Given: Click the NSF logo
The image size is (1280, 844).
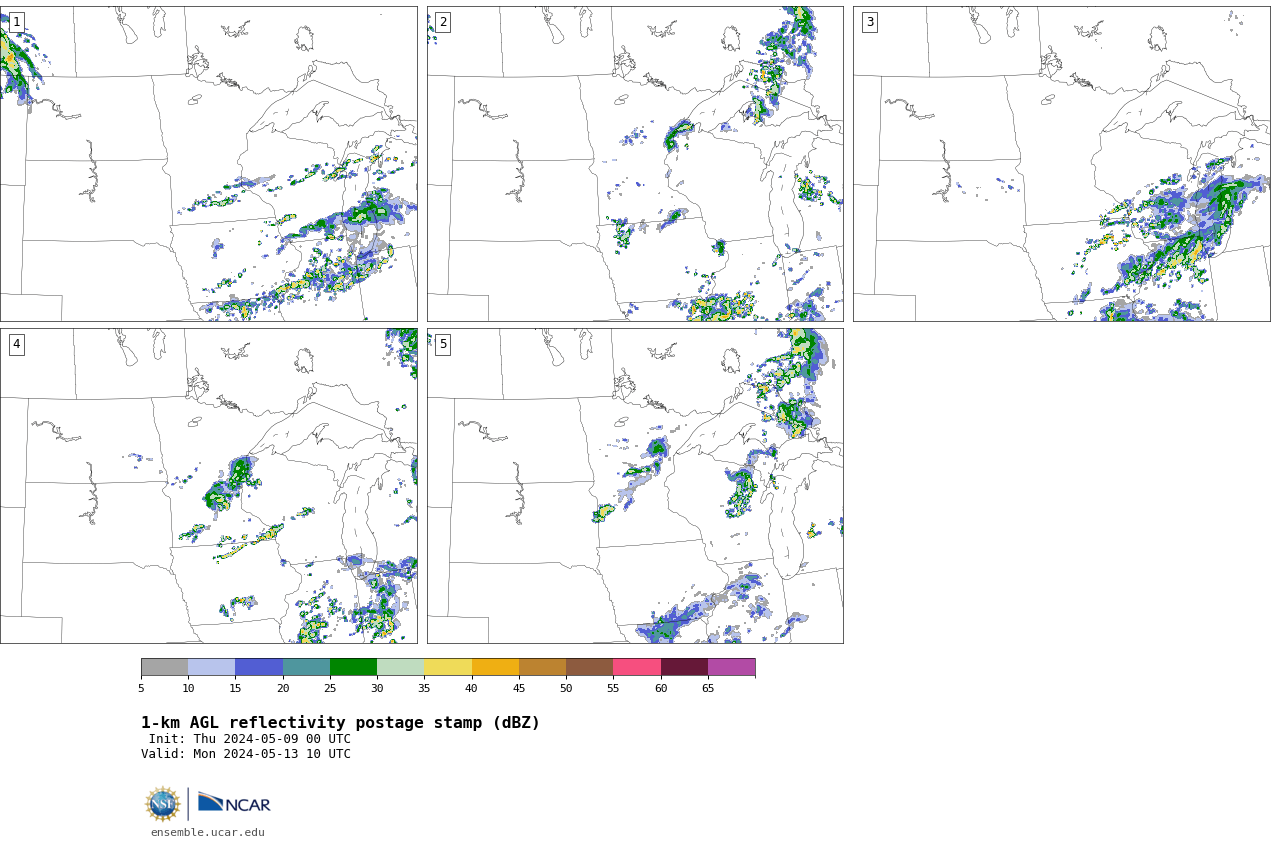Looking at the screenshot, I should (x=162, y=804).
